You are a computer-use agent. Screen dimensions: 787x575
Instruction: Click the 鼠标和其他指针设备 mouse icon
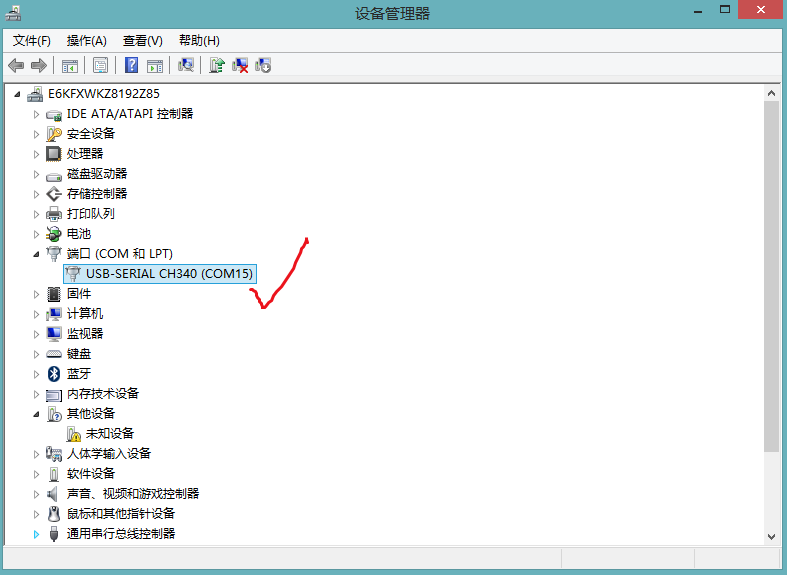coord(54,514)
